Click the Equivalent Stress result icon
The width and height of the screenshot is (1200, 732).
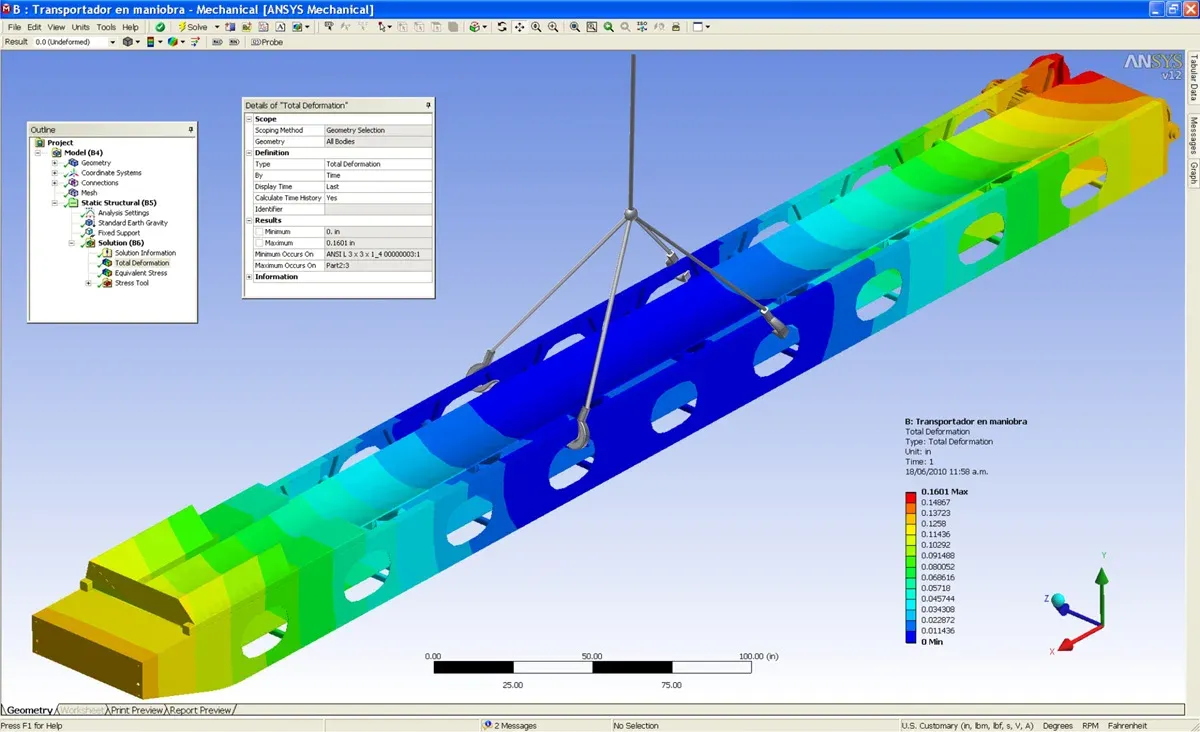point(107,273)
